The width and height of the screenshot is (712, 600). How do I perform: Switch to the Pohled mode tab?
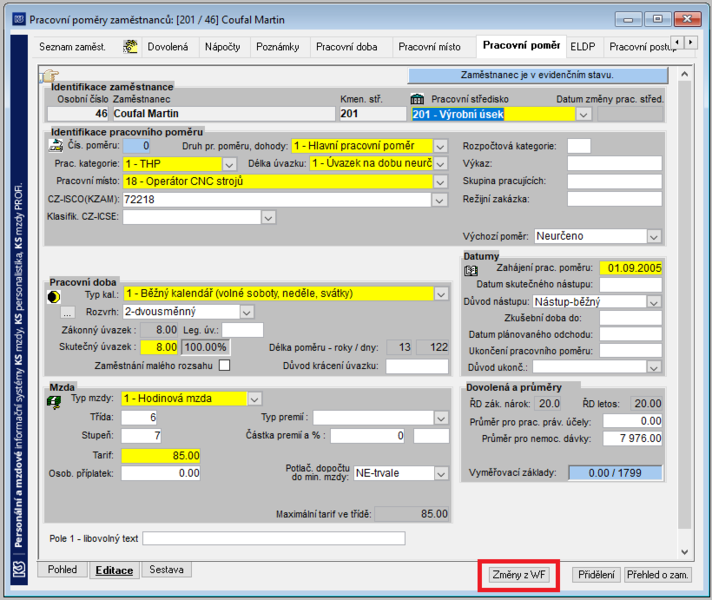[x=62, y=570]
